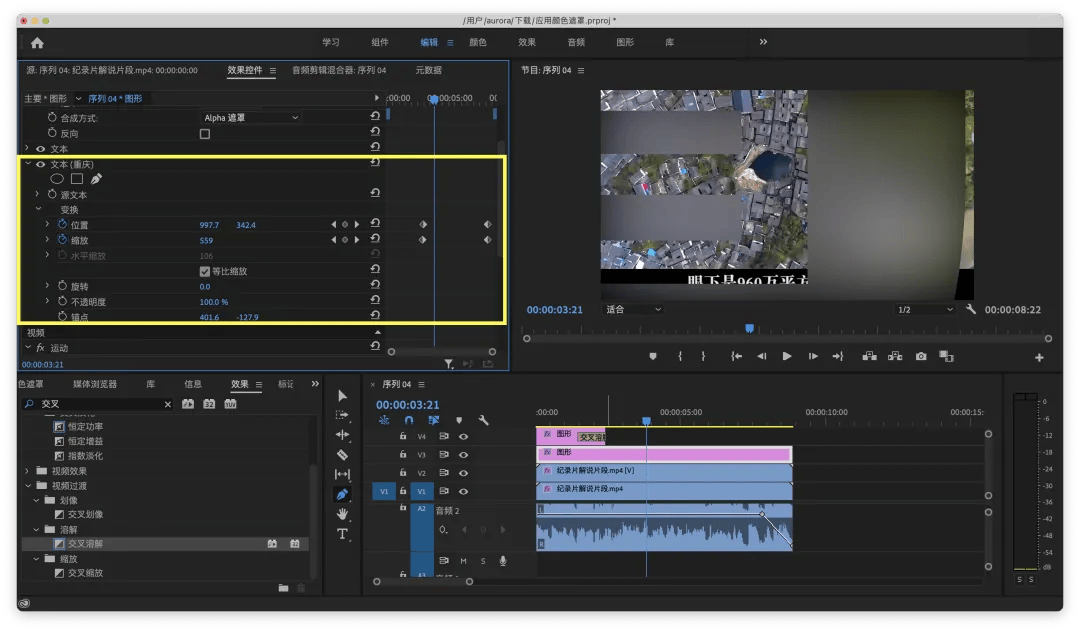Pick the Razor tool
Image resolution: width=1080 pixels, height=631 pixels.
342,455
